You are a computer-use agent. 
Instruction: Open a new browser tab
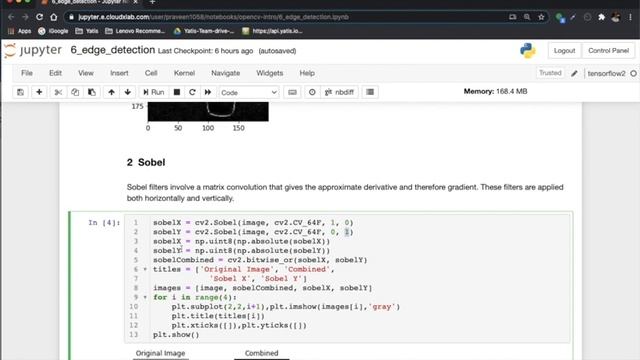pos(152,2)
